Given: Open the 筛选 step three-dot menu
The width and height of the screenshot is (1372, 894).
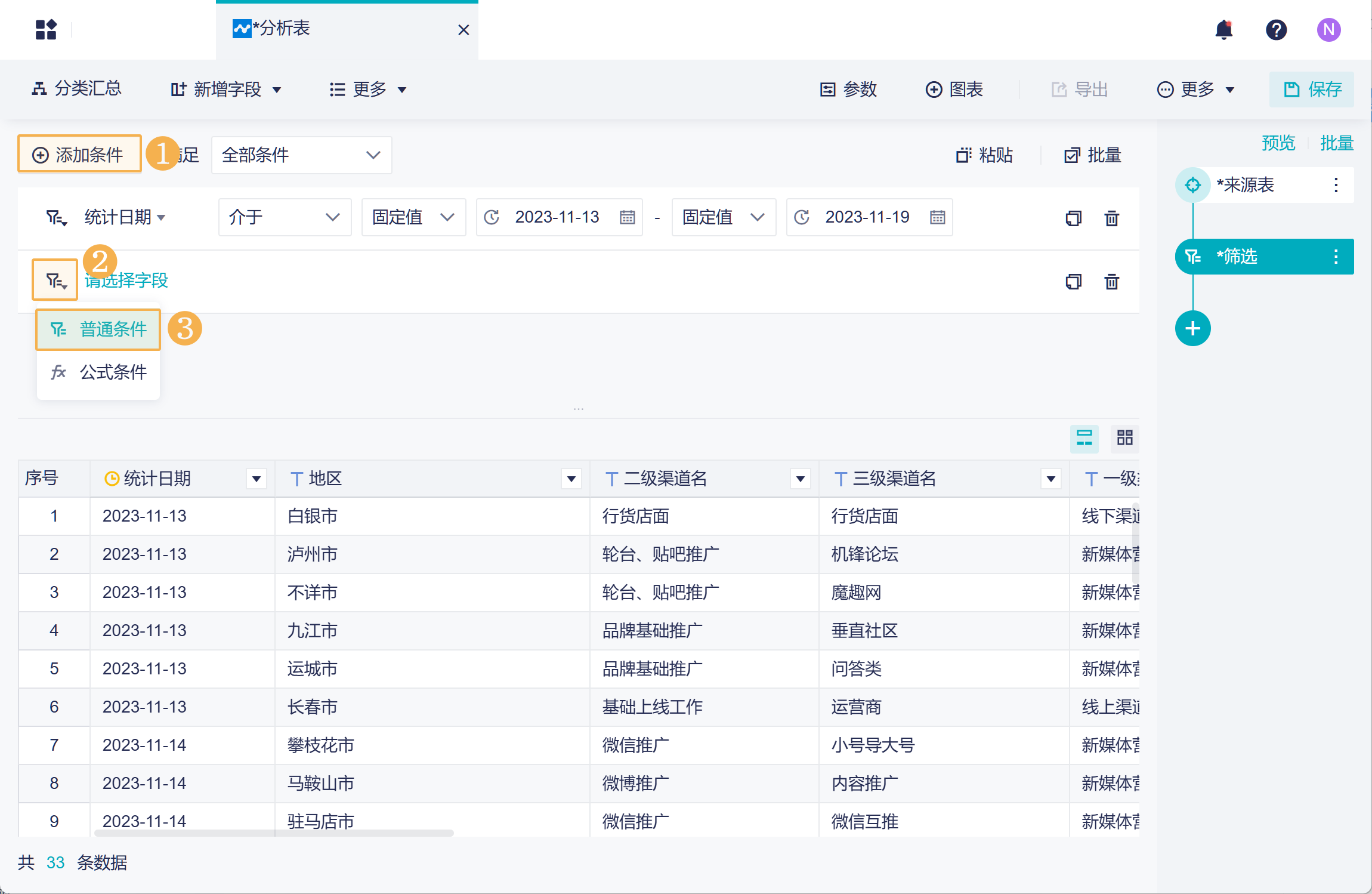Looking at the screenshot, I should tap(1336, 257).
